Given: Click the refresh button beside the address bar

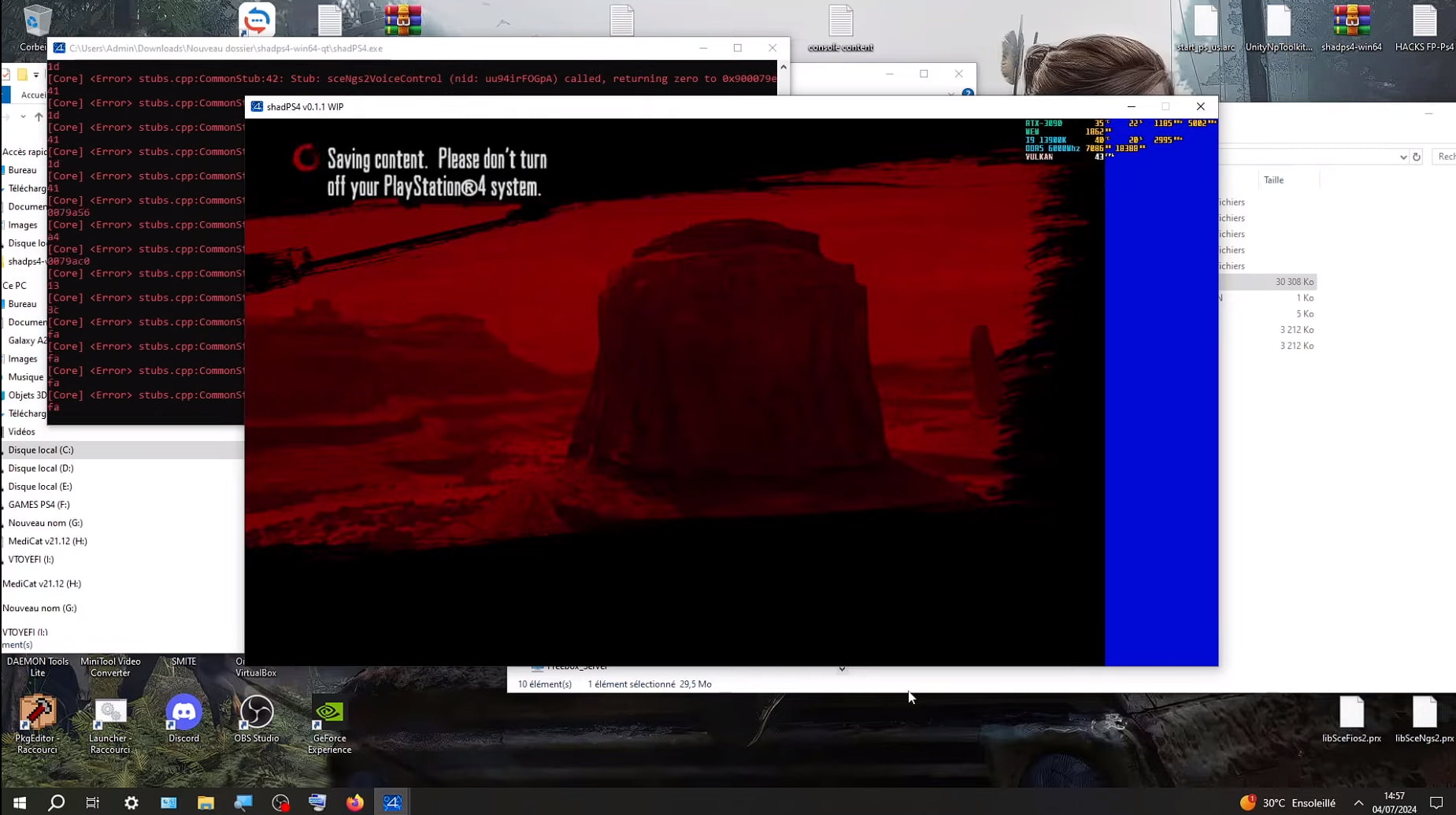Looking at the screenshot, I should pos(1416,157).
